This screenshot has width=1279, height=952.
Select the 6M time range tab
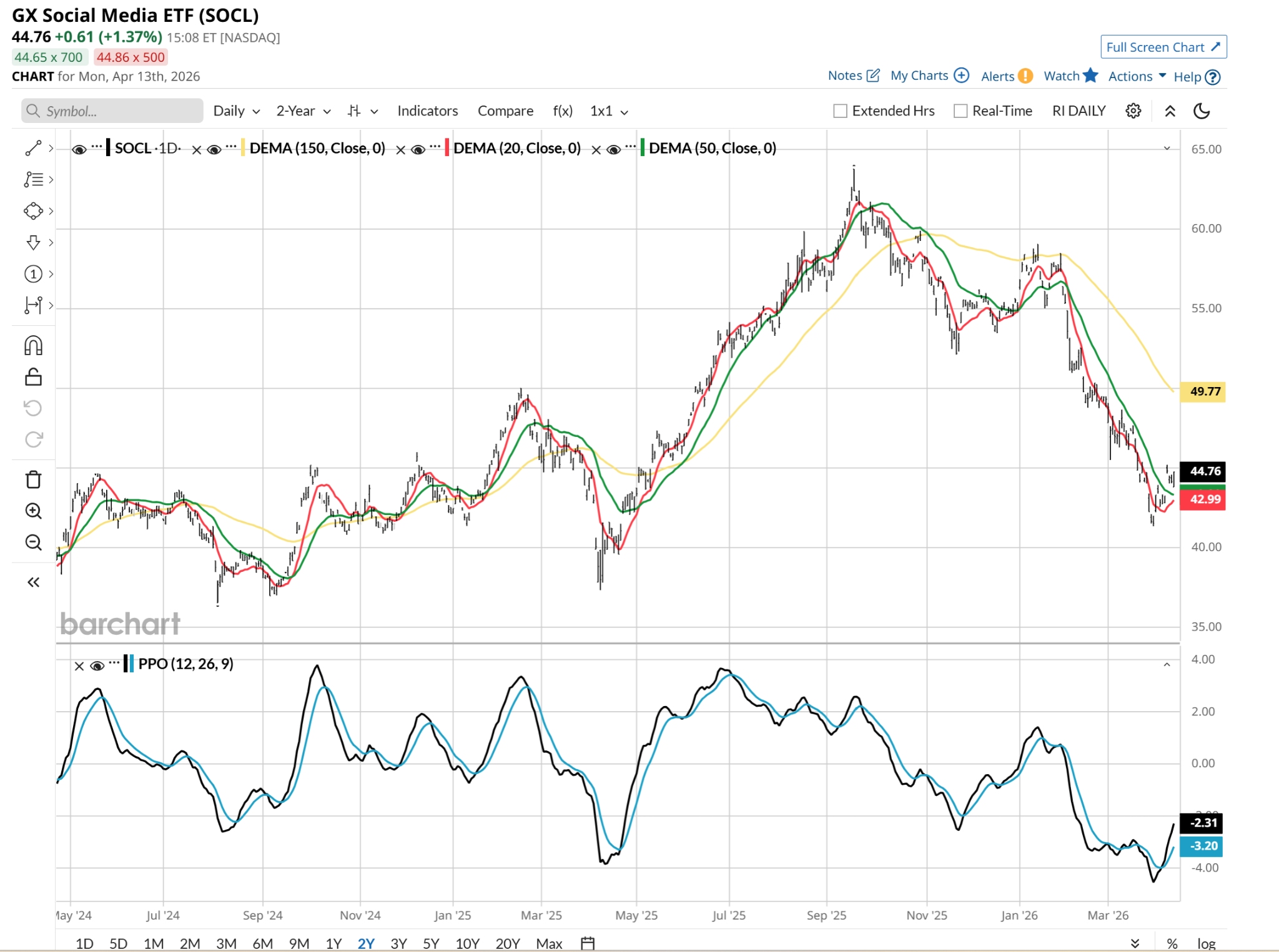pos(262,943)
